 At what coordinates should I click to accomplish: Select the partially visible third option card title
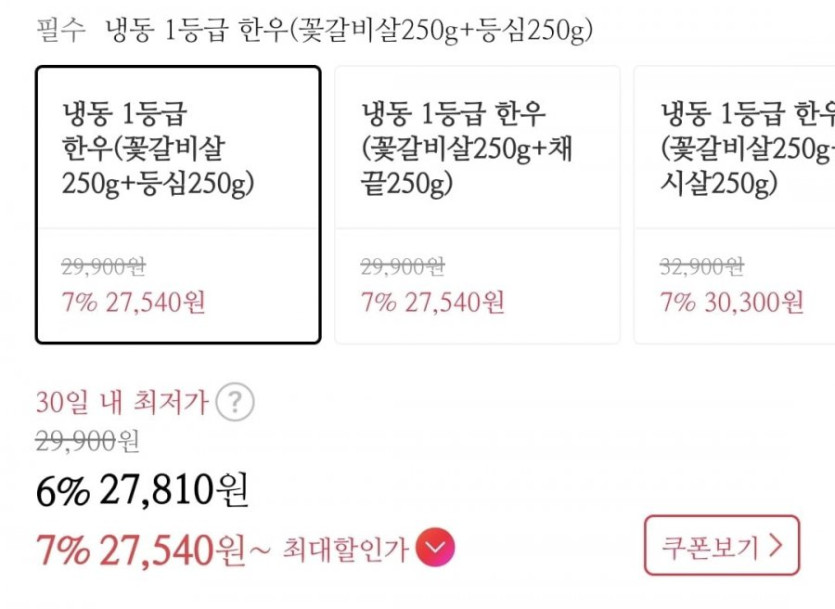pos(747,149)
